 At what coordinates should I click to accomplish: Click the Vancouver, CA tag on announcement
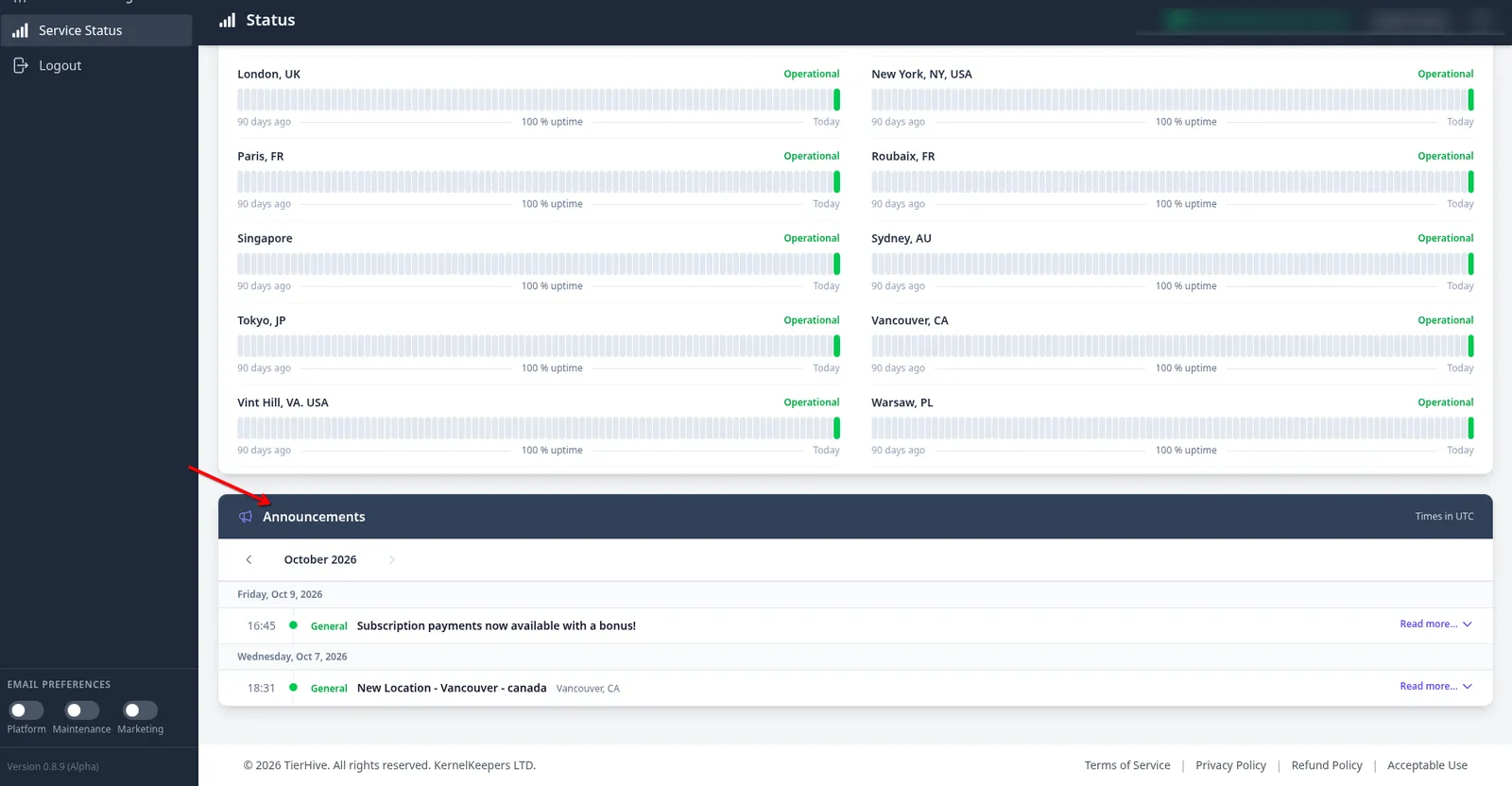(588, 689)
